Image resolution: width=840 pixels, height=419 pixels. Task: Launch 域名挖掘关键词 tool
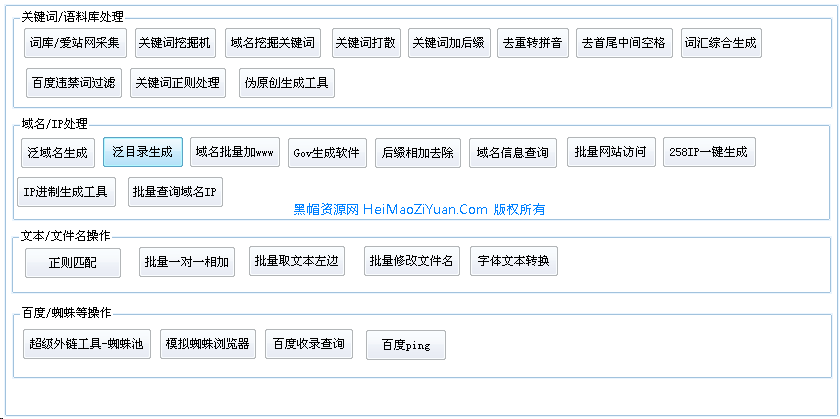(272, 44)
